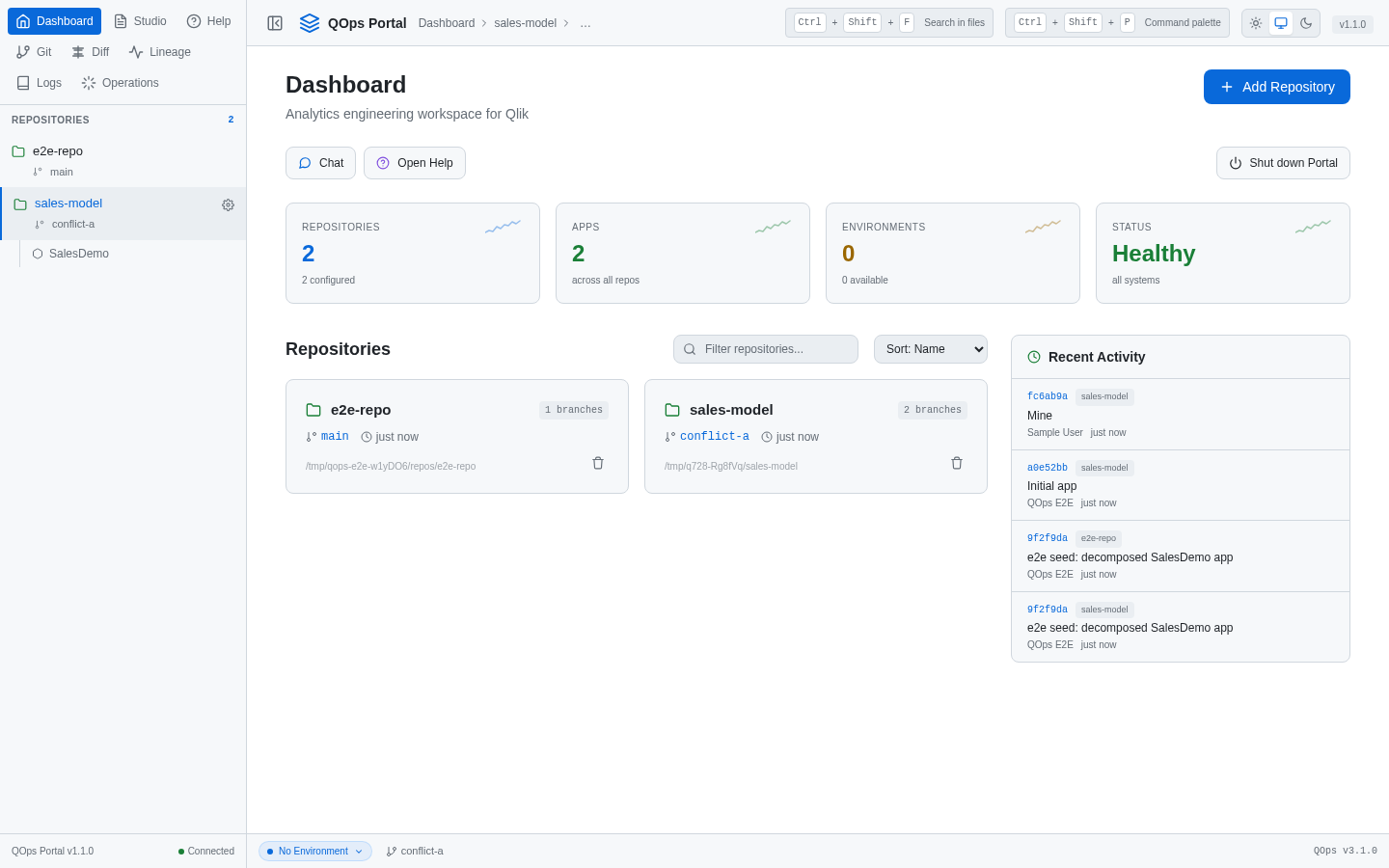Open the Chat button
Image resolution: width=1389 pixels, height=868 pixels.
(320, 163)
